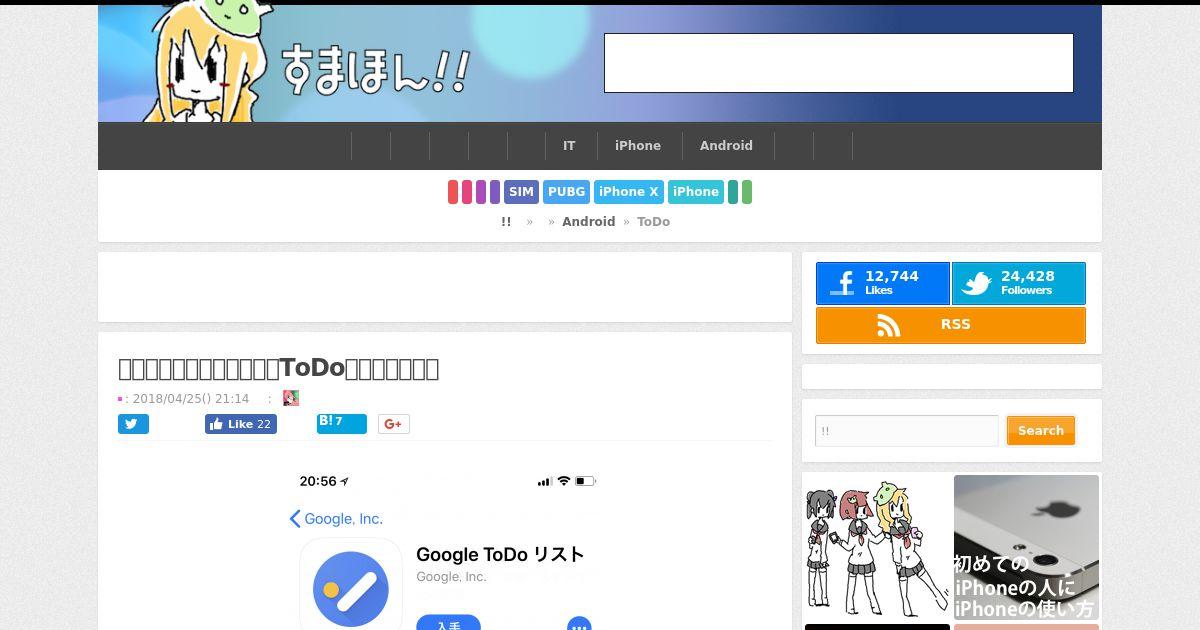Open the 初めてのiPhone usage guide thumbnail
Image resolution: width=1200 pixels, height=630 pixels.
tap(1026, 547)
